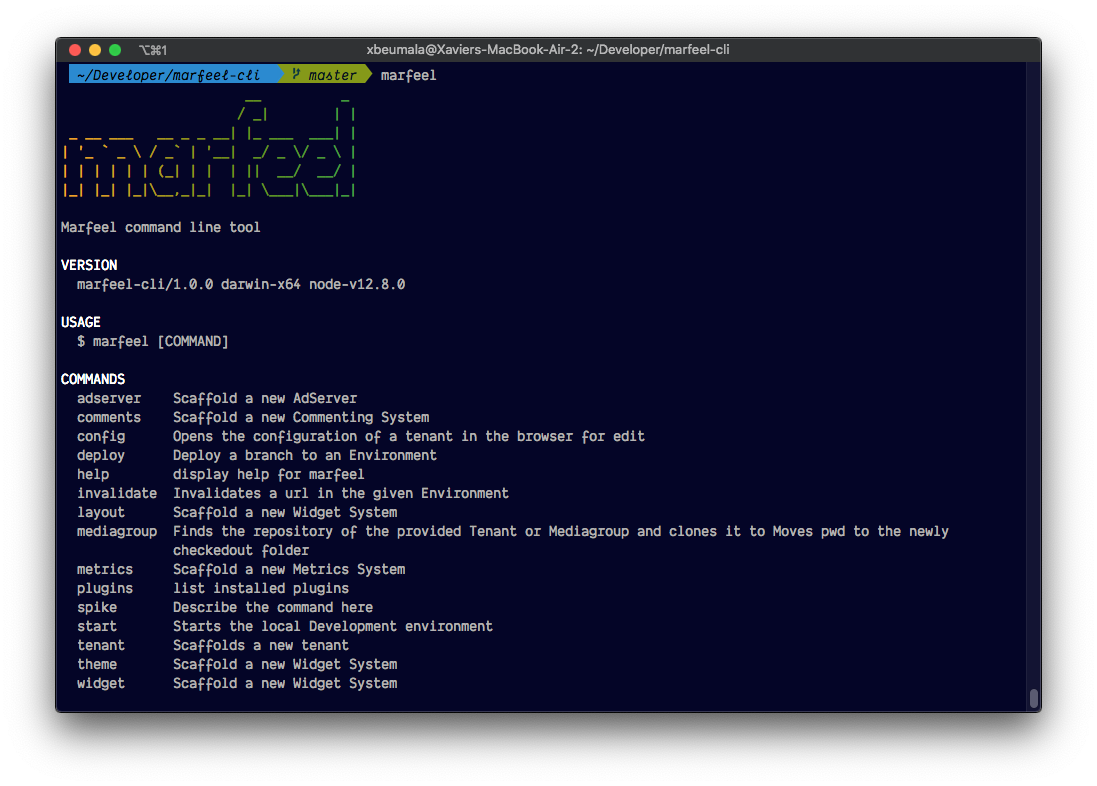Click the VERSION heading
This screenshot has height=786, width=1097.
tap(89, 265)
